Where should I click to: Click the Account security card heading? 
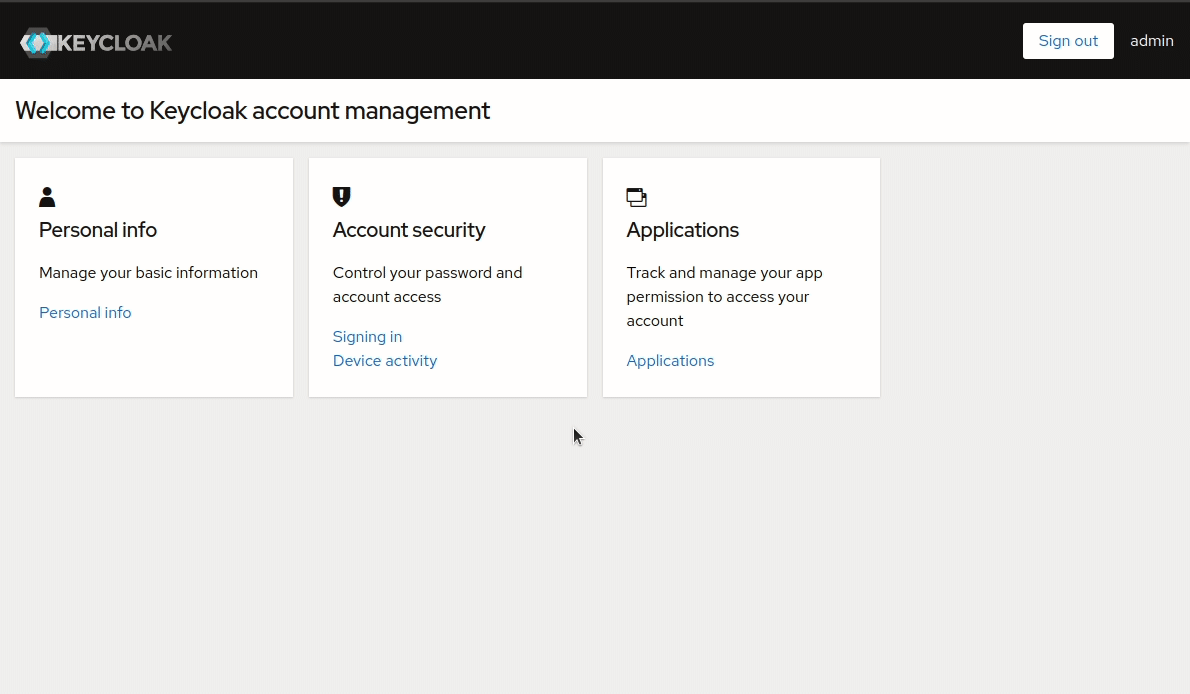pos(409,230)
